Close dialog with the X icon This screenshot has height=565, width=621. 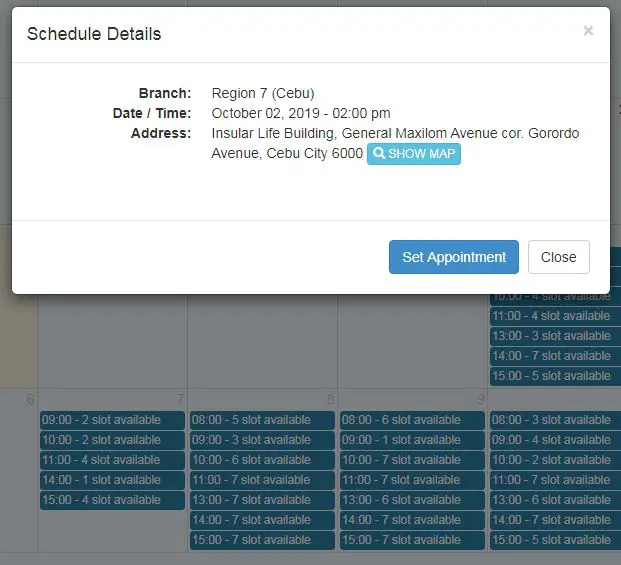pyautogui.click(x=588, y=30)
